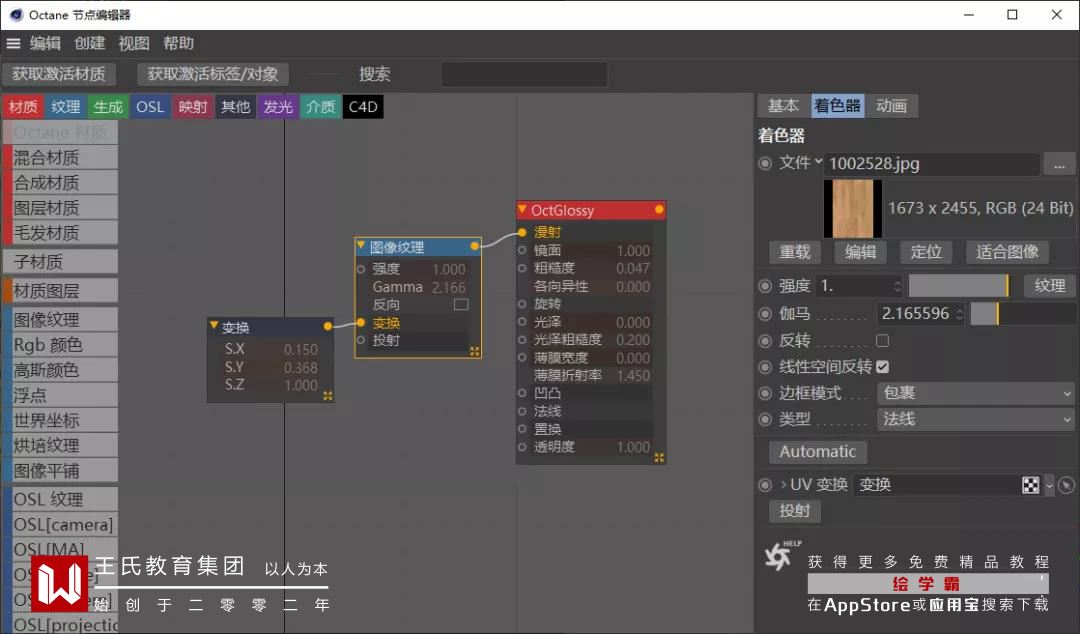
Task: Click the checker texture icon in UV 变换 row
Action: 1030,485
